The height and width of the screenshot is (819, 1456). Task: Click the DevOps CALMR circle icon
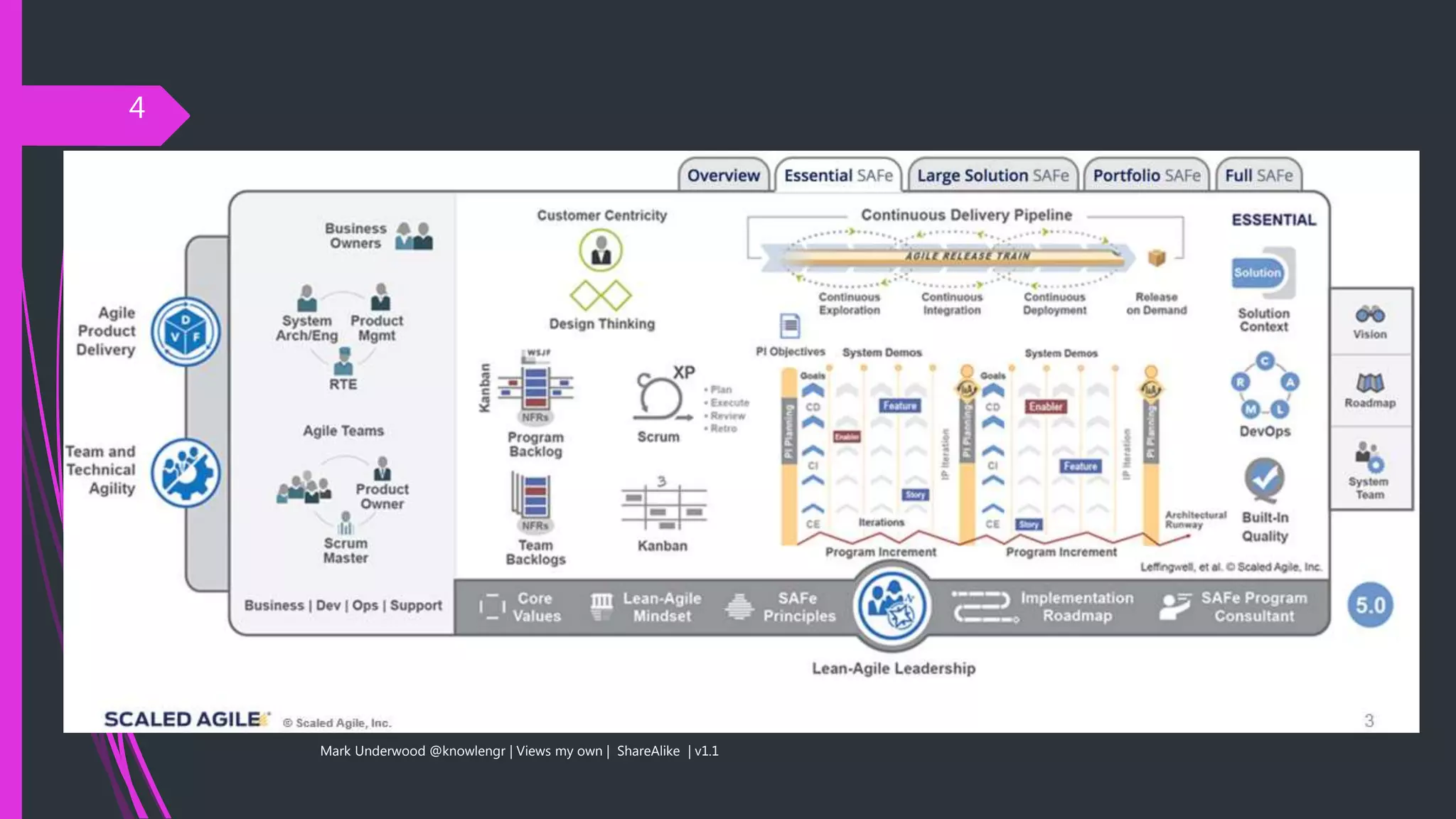[x=1265, y=386]
